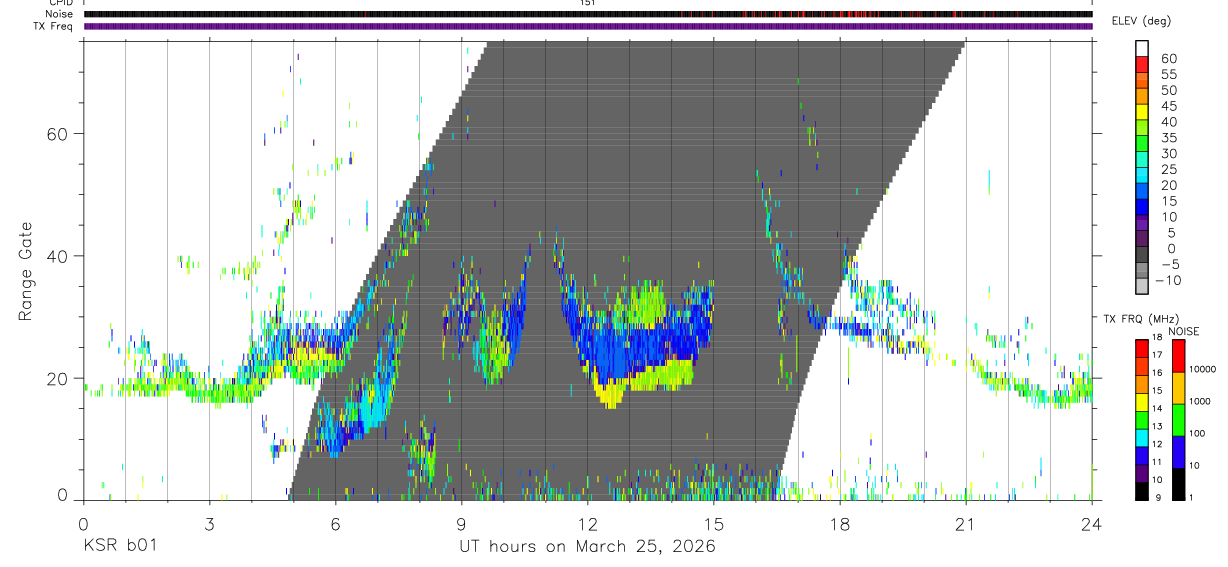Pick the green segment of NOISE colorbar
The image size is (1228, 567).
pyautogui.click(x=1177, y=420)
